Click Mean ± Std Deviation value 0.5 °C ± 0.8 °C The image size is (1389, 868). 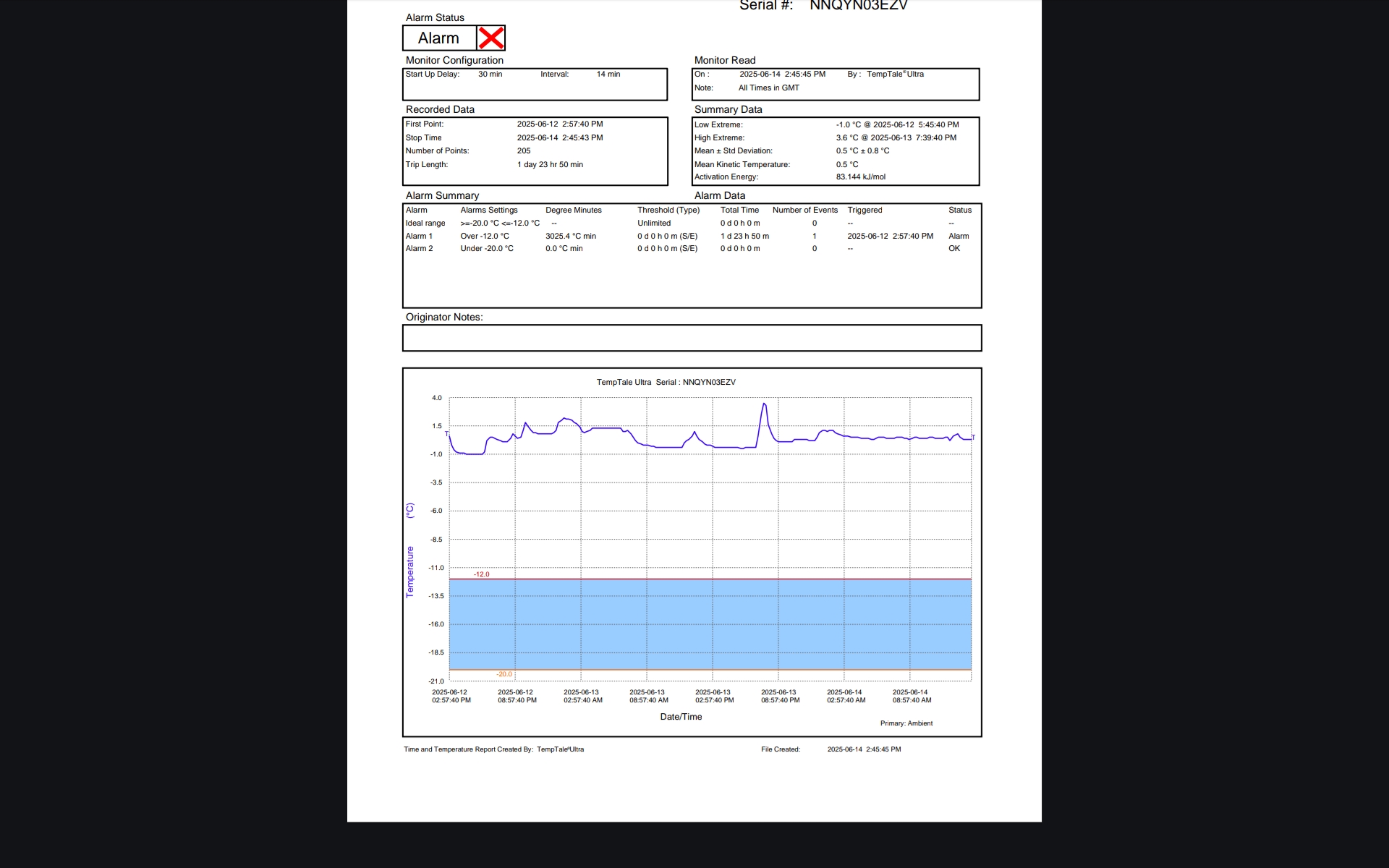pos(862,151)
